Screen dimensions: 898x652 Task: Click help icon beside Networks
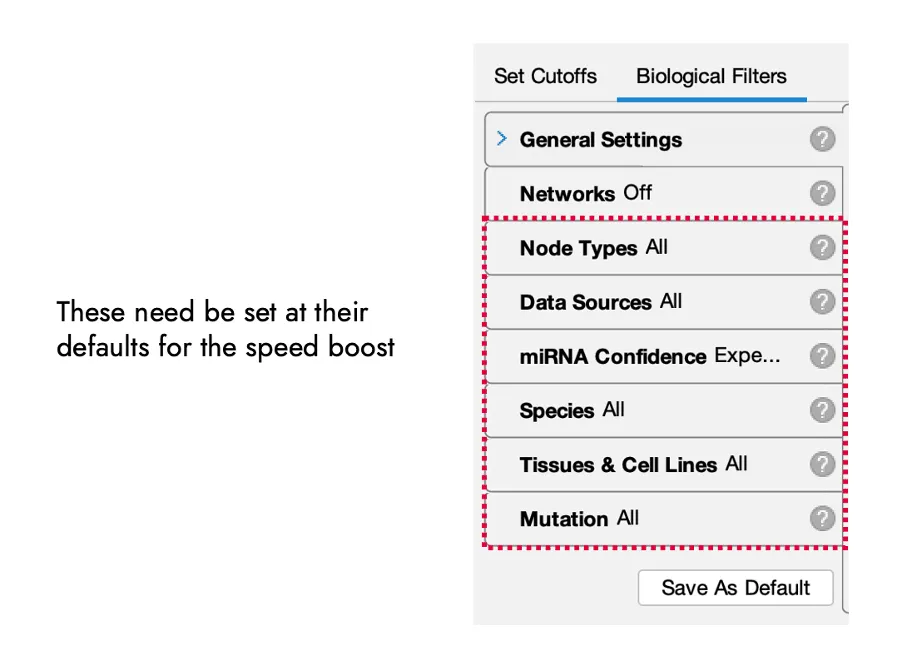[x=822, y=193]
